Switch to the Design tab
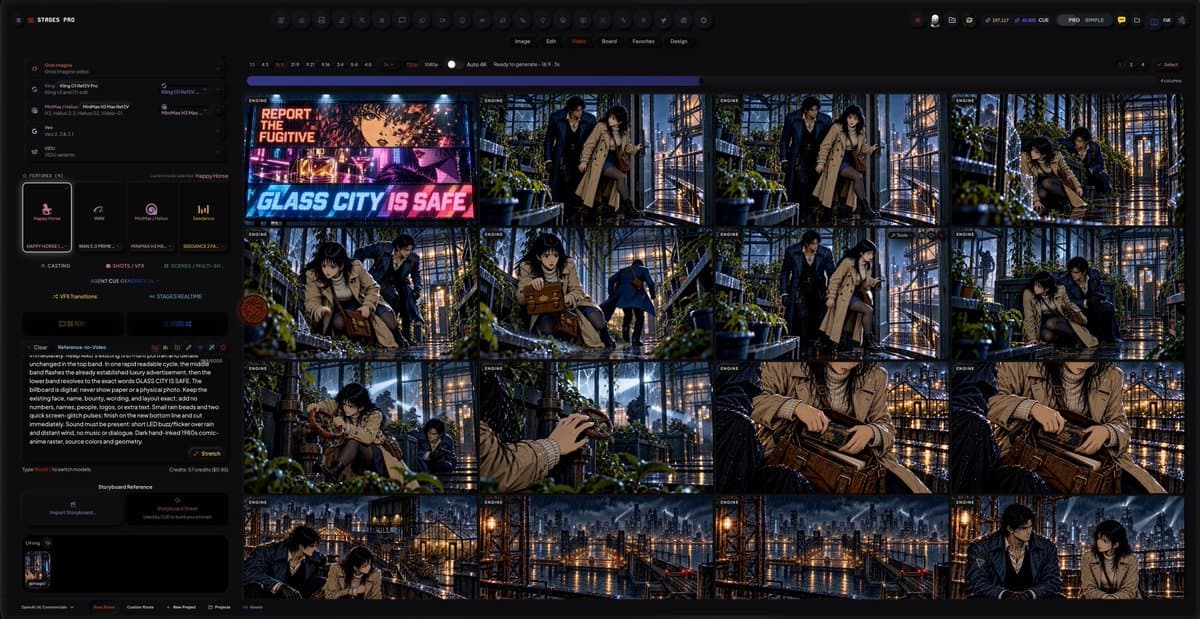The height and width of the screenshot is (619, 1200). coord(678,41)
